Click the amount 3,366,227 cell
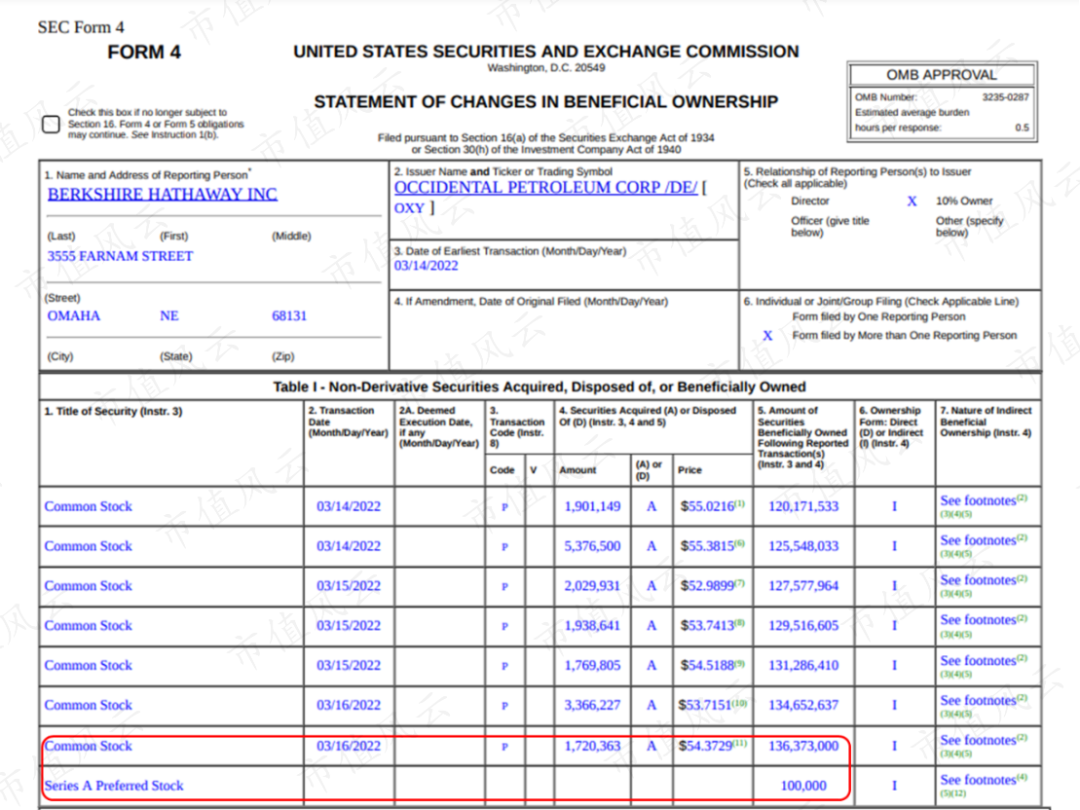1080x810 pixels. point(592,705)
